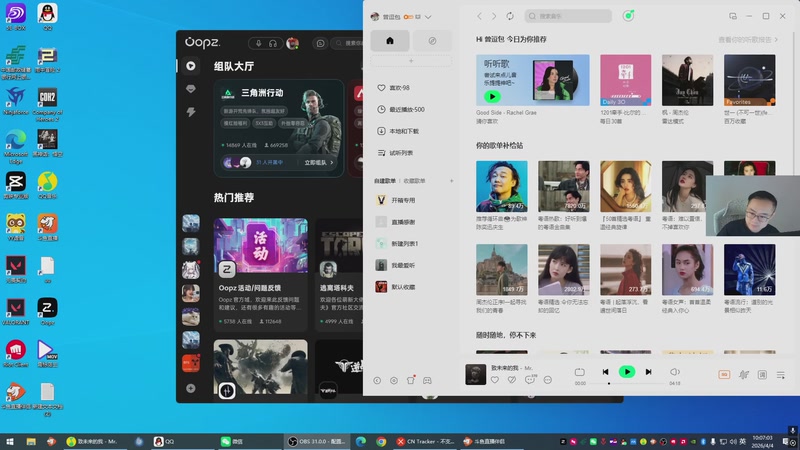Viewport: 800px width, 450px height.
Task: Select the lightning bolt icon in Oopz sidebar
Action: 191,112
